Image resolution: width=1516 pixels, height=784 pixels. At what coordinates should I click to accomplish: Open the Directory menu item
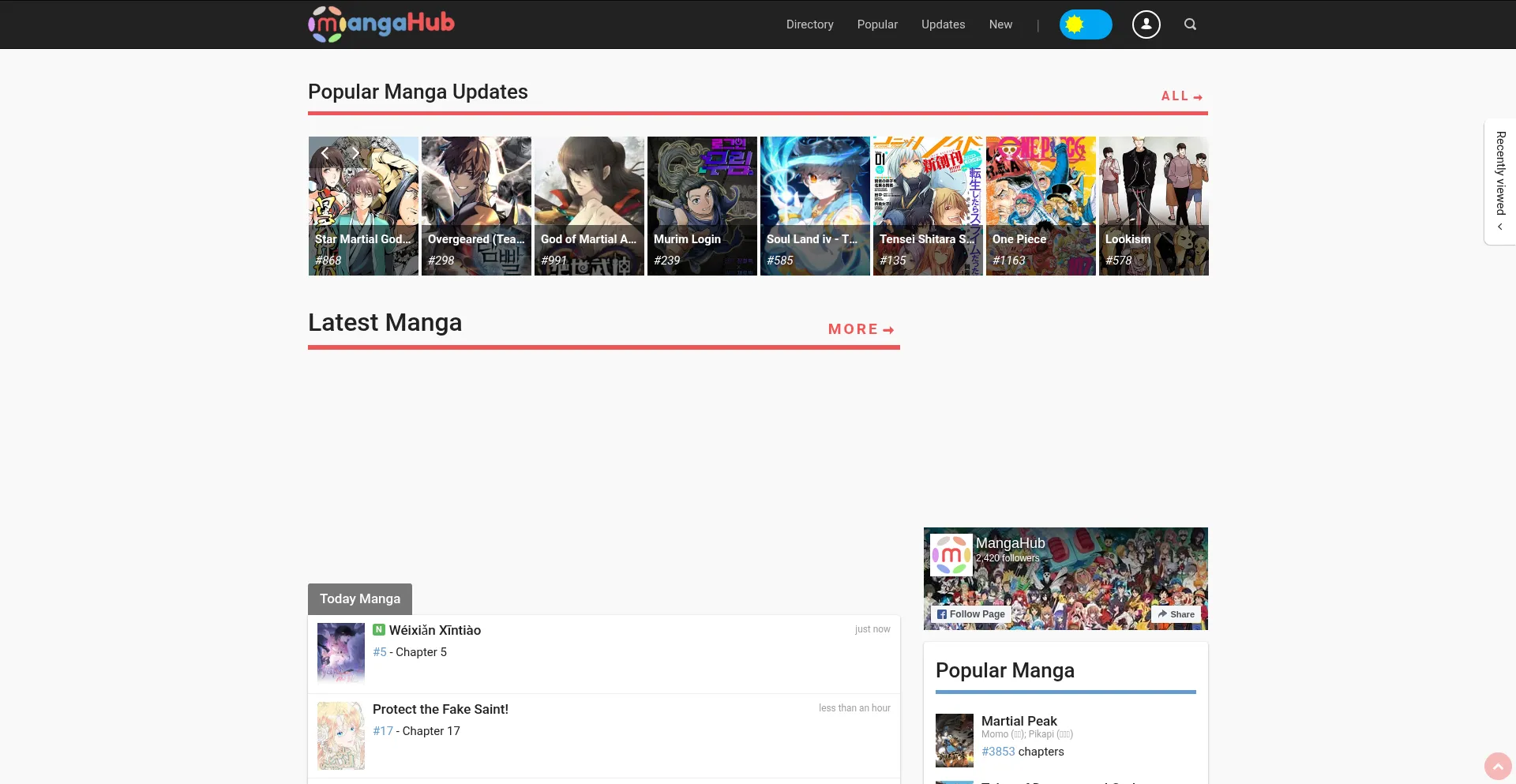(809, 24)
